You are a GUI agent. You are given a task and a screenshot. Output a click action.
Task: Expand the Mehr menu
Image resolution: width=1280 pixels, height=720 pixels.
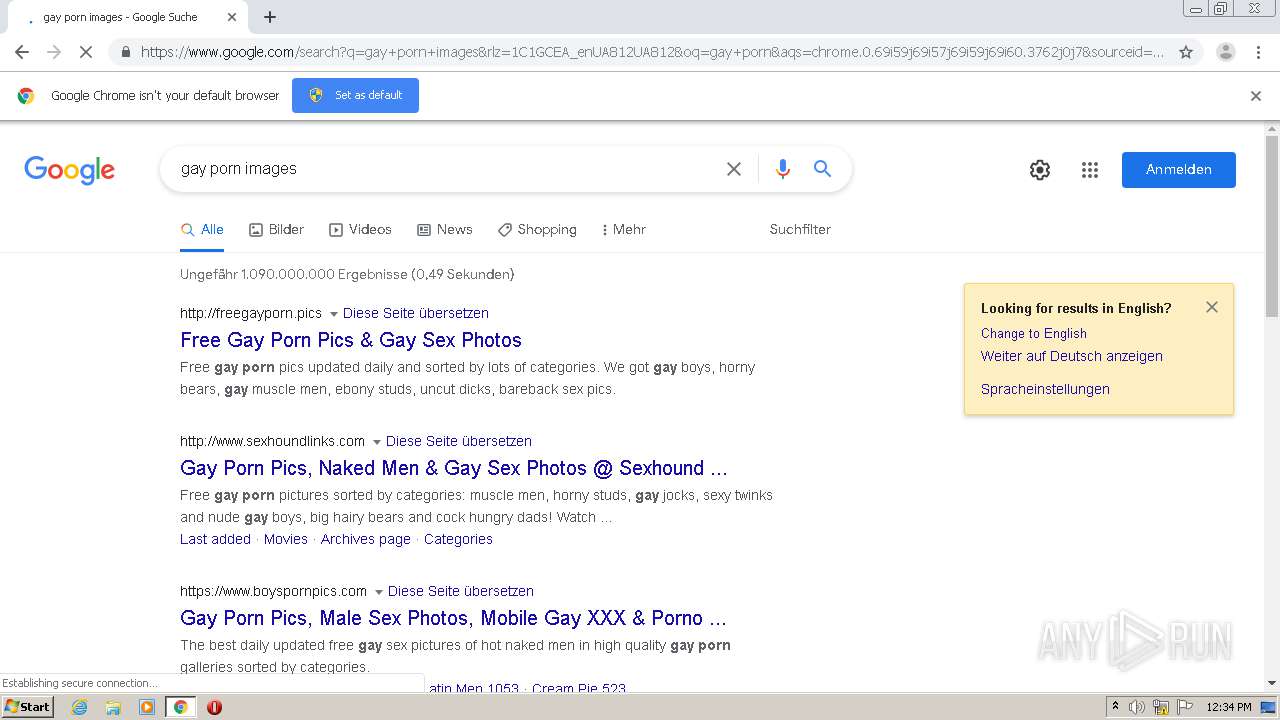[623, 229]
